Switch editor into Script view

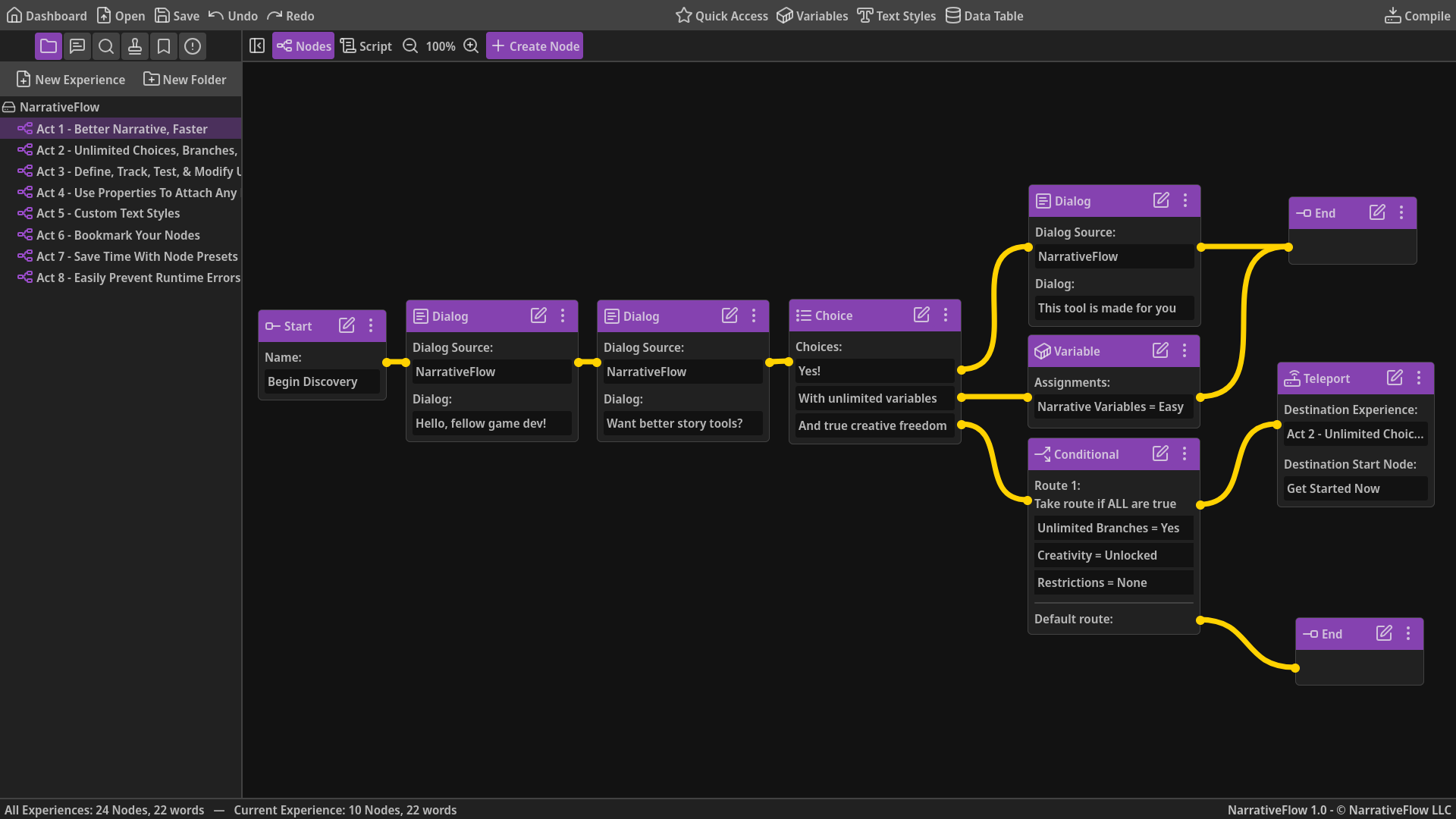tap(366, 45)
